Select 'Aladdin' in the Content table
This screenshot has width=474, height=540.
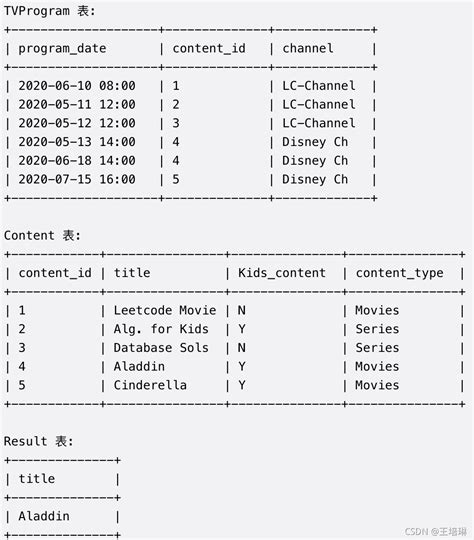pyautogui.click(x=139, y=366)
